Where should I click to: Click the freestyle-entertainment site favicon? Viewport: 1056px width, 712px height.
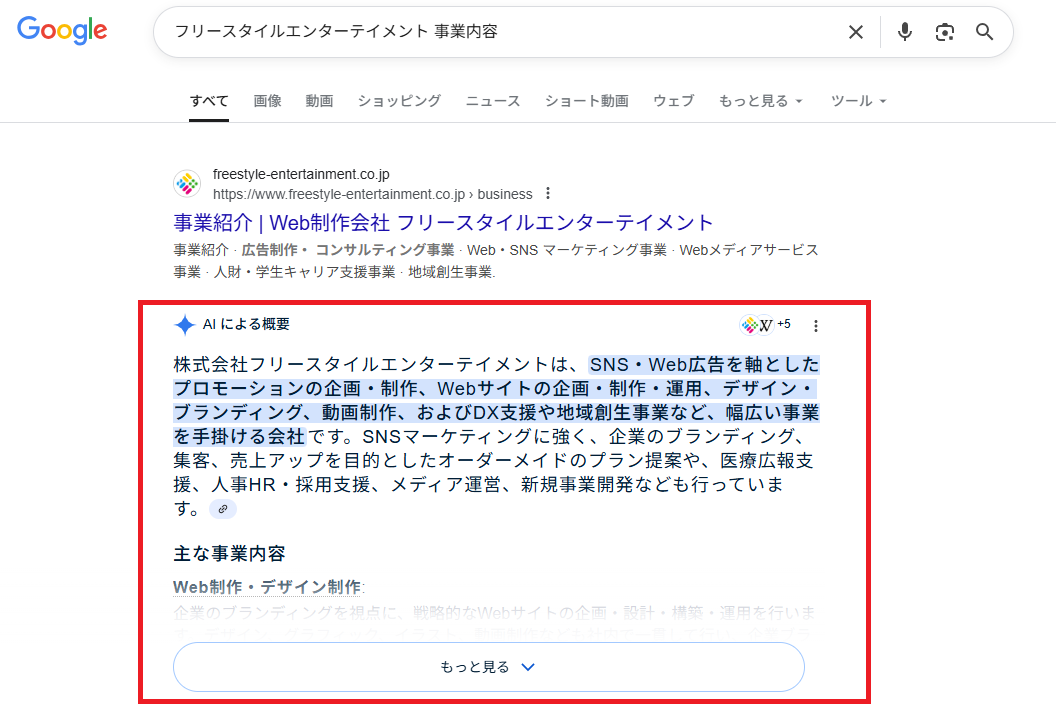pos(187,184)
